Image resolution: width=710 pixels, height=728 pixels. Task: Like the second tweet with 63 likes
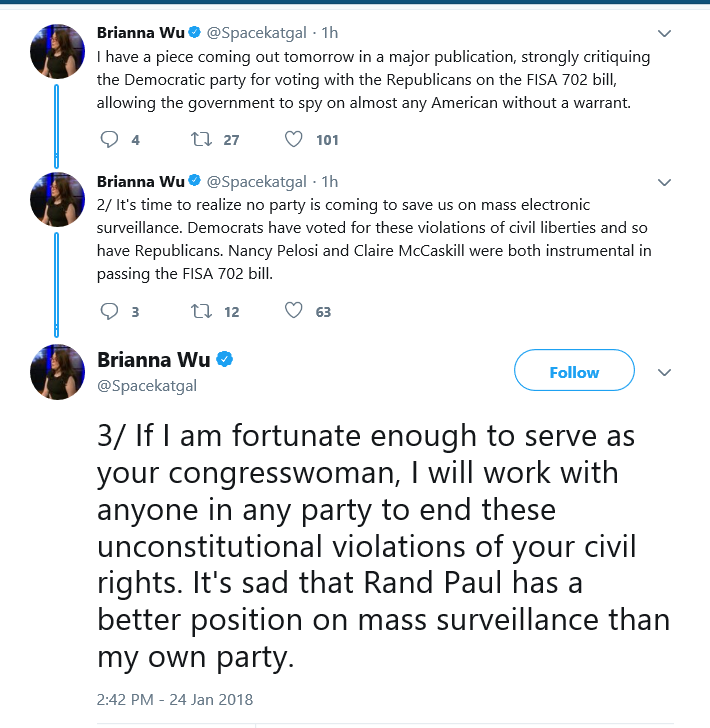293,311
